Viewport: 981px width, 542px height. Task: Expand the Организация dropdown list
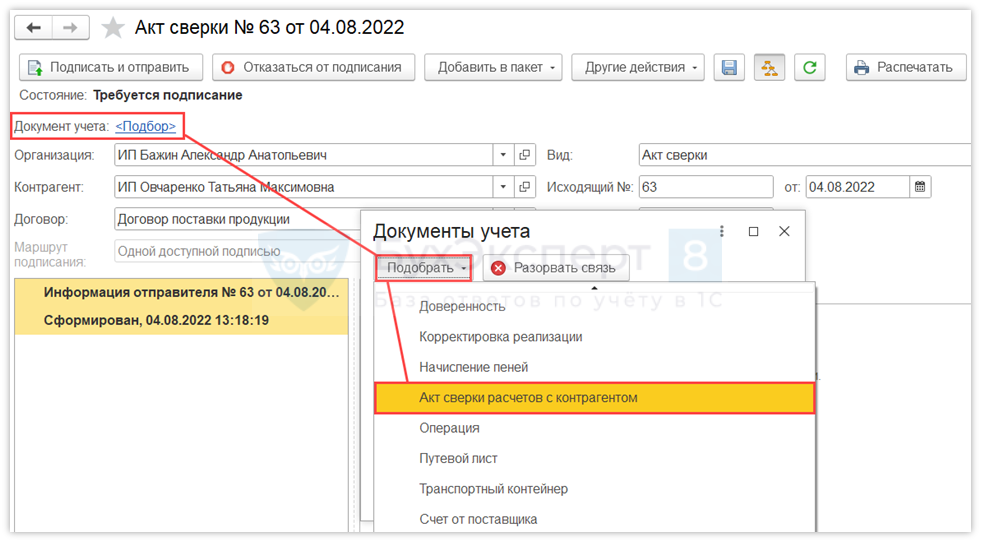503,156
